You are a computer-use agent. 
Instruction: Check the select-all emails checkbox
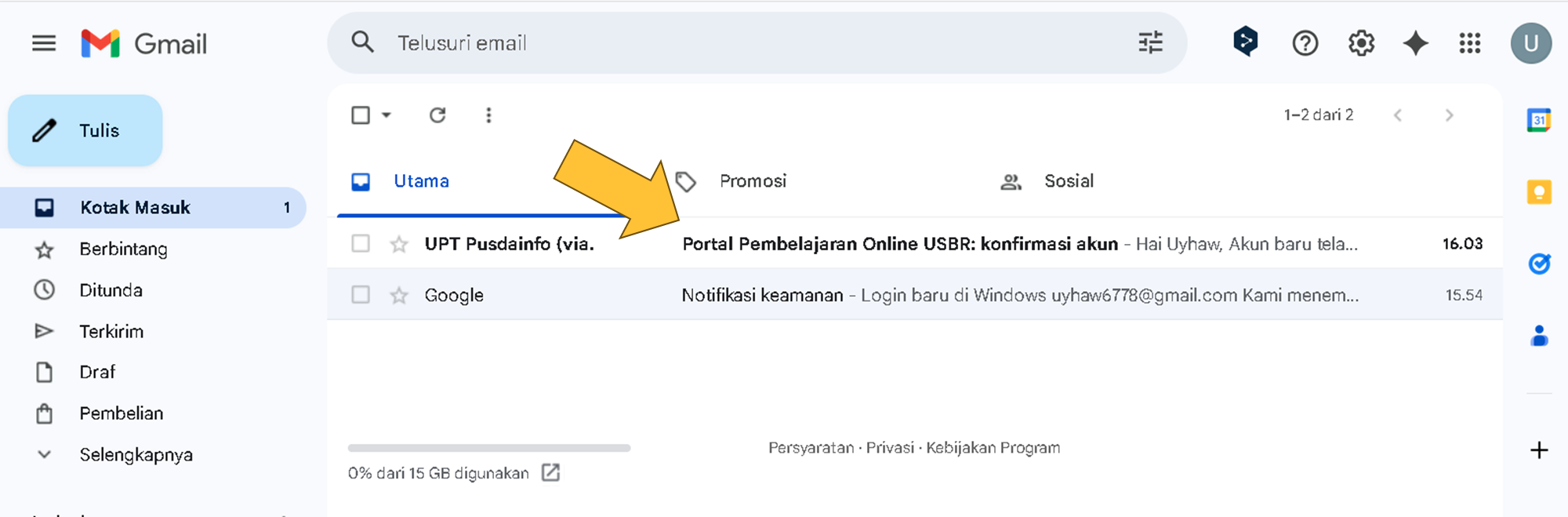(x=361, y=115)
